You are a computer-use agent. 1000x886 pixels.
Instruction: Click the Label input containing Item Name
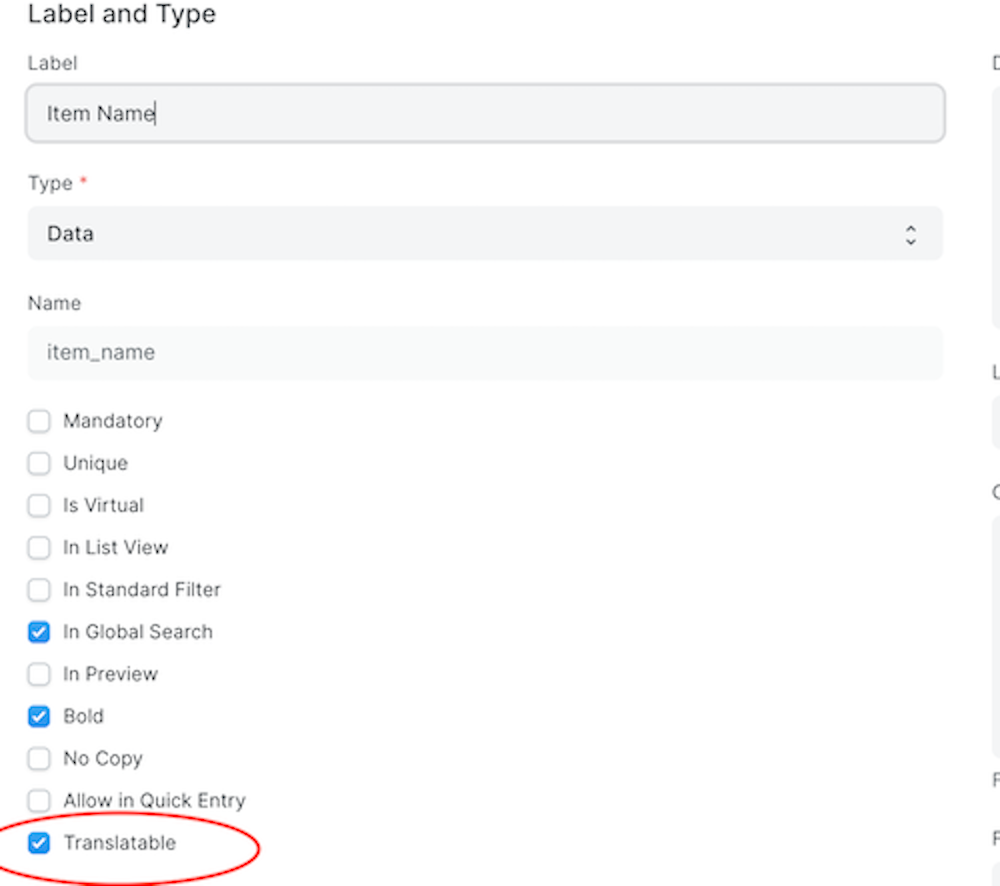pos(485,113)
